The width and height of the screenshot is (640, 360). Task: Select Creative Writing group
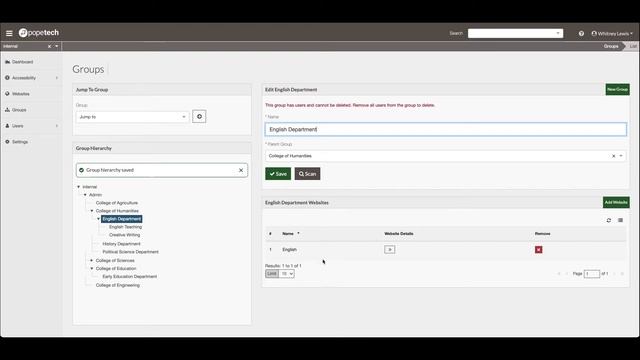(x=124, y=235)
